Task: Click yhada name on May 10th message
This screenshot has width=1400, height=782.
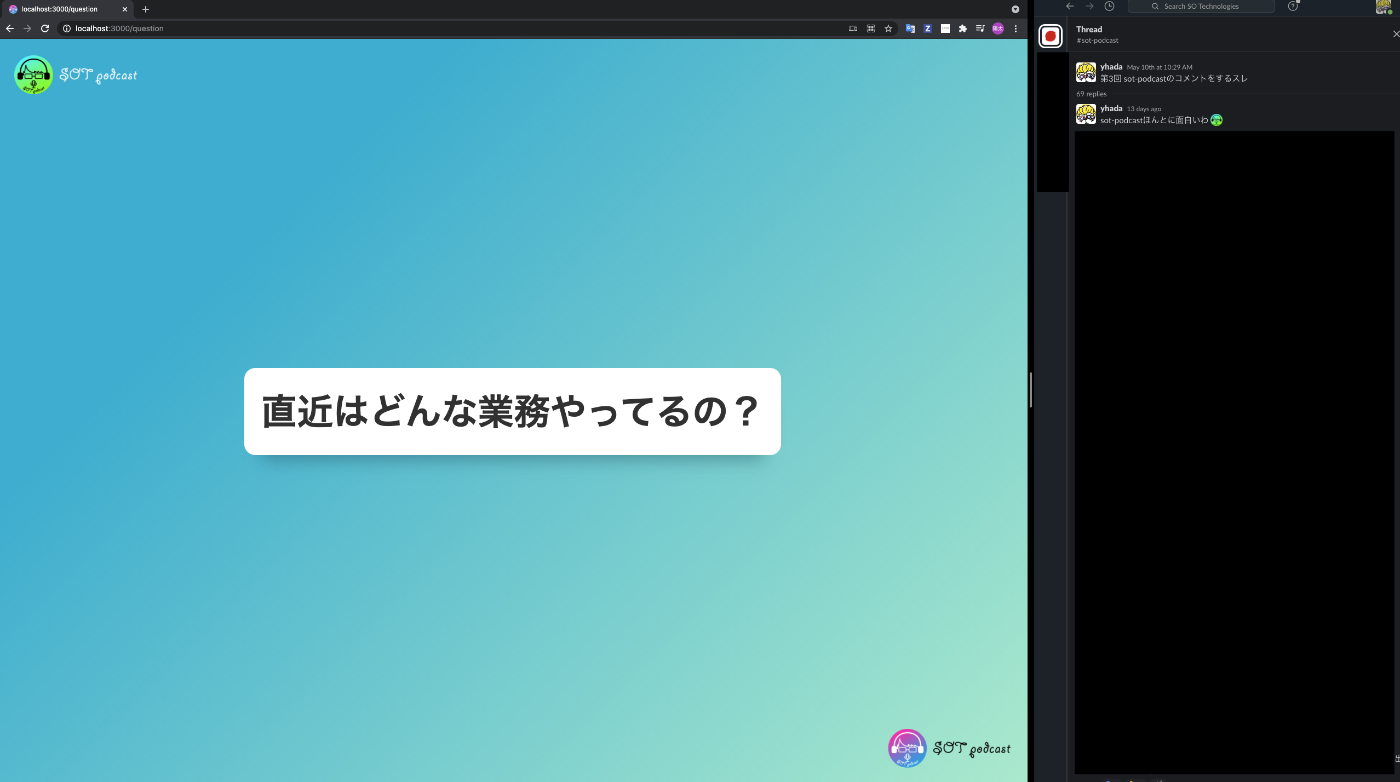Action: point(1111,66)
